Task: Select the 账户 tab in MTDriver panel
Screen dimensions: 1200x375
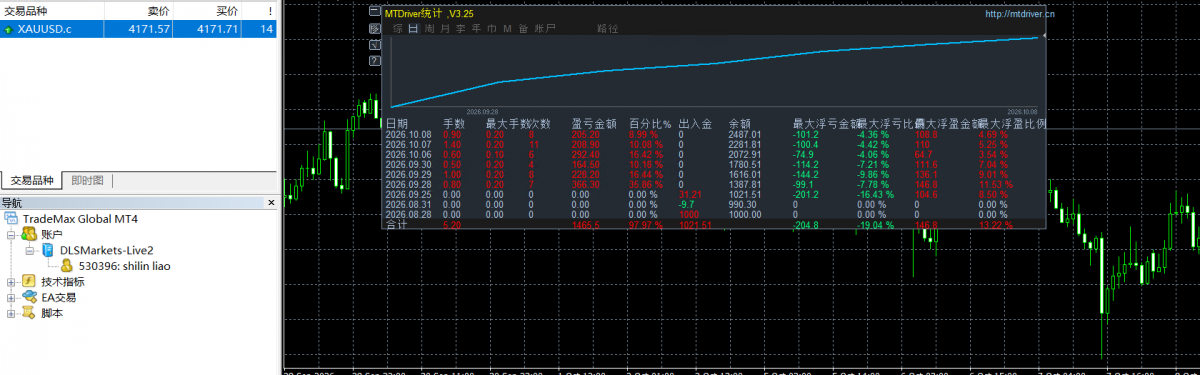Action: click(x=545, y=29)
